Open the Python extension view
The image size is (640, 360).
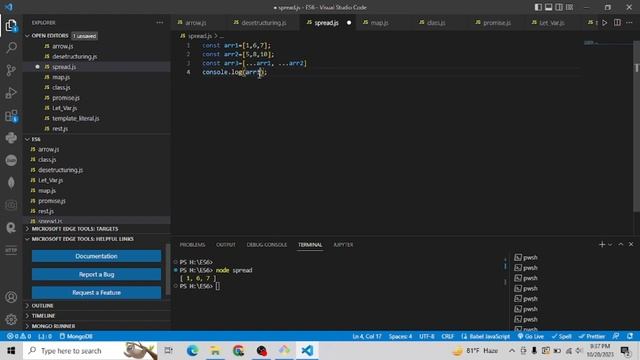tap(11, 138)
